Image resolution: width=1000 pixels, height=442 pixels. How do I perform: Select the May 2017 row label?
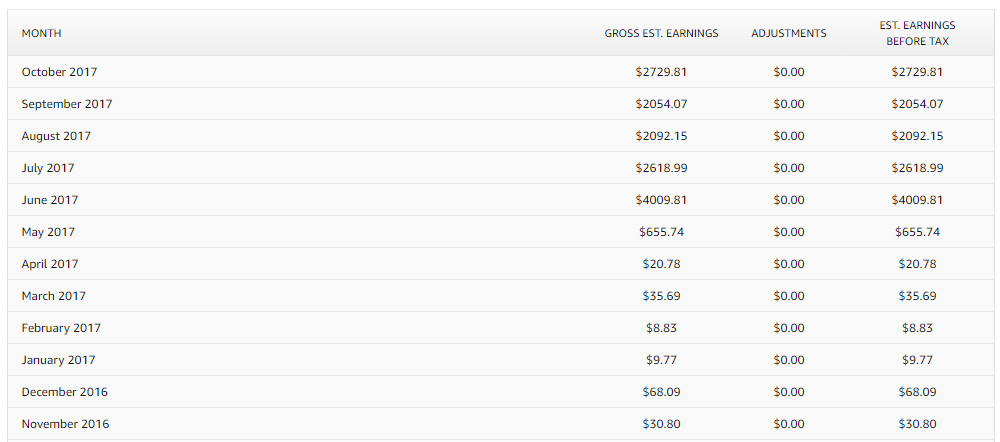(x=48, y=232)
